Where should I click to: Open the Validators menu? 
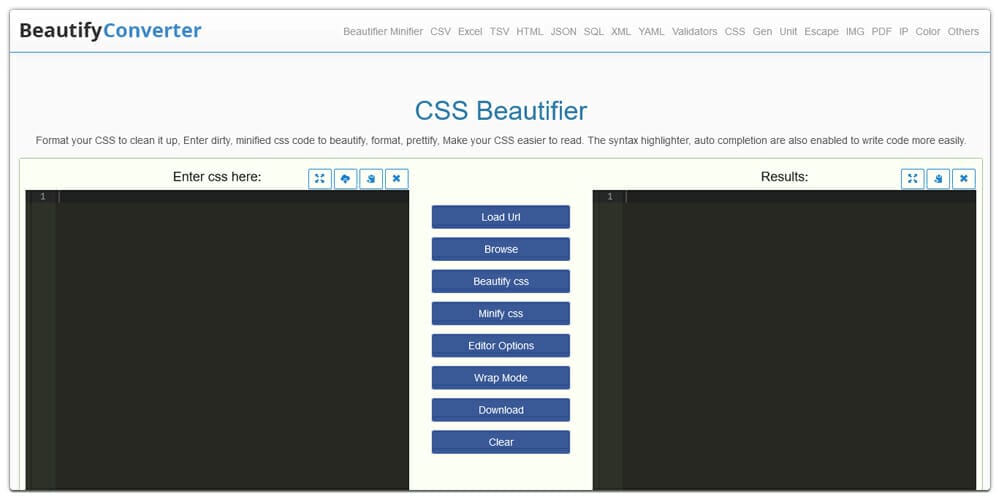click(695, 31)
